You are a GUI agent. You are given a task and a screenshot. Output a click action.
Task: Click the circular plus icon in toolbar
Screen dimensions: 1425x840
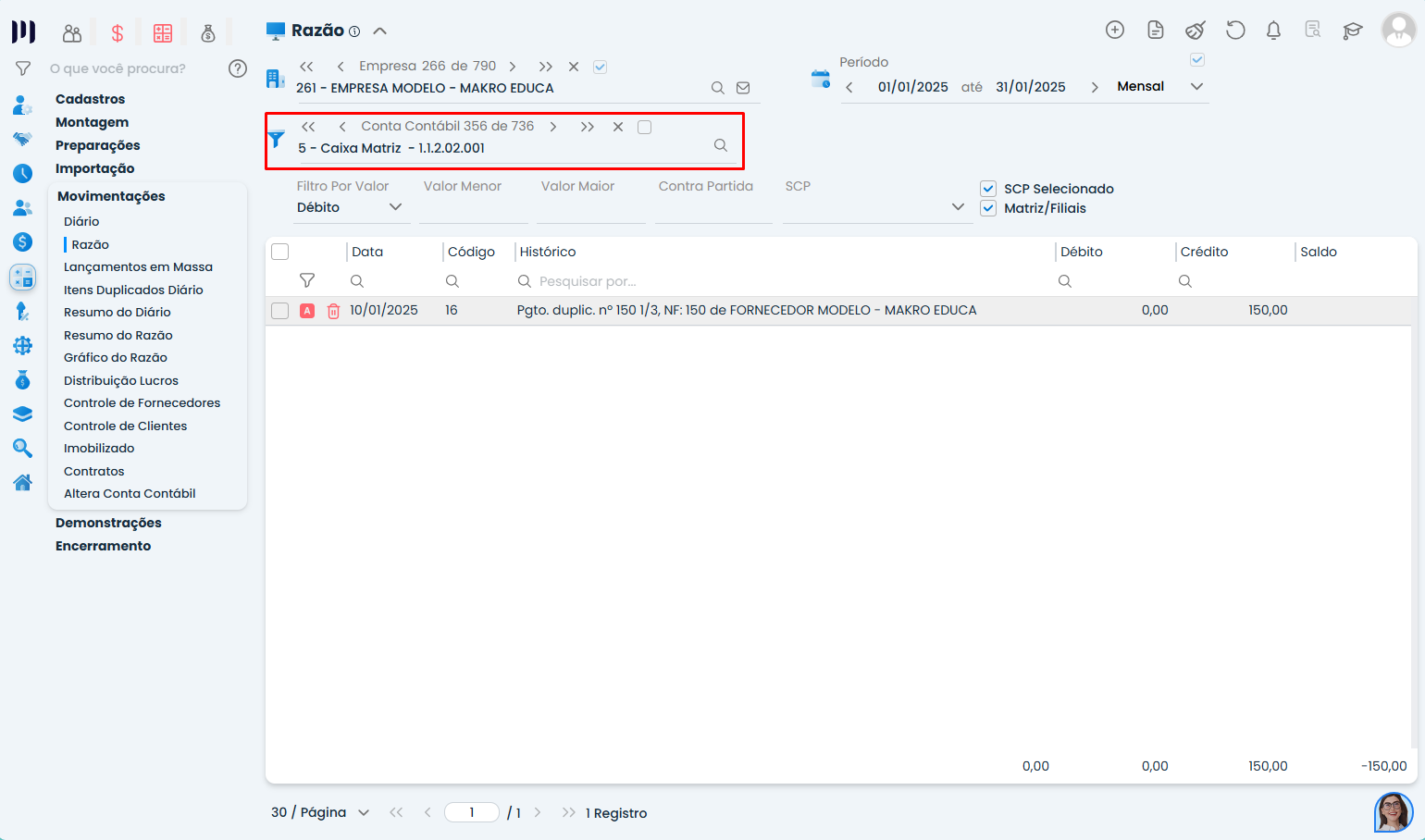1115,30
